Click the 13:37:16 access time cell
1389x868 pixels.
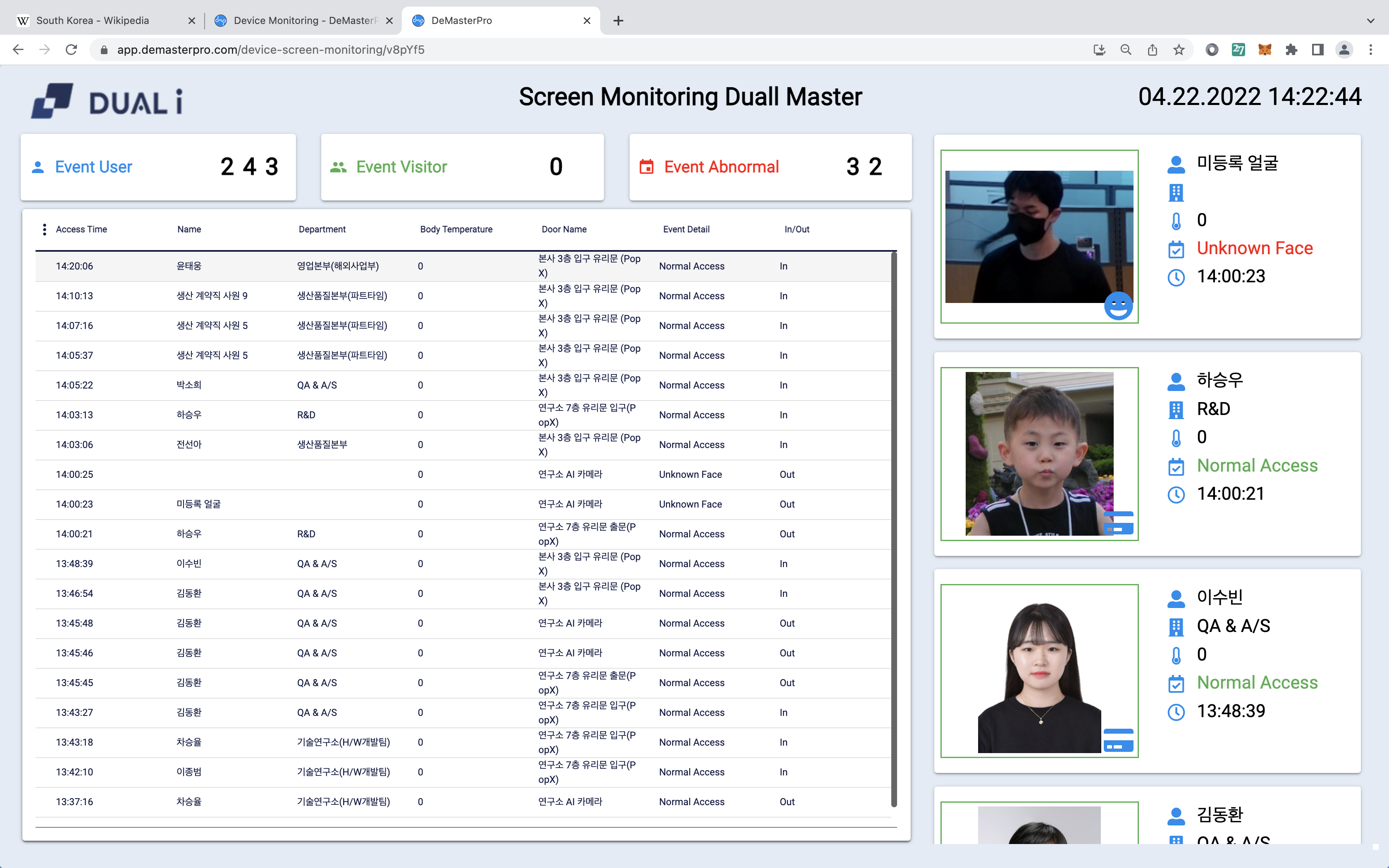click(x=74, y=802)
